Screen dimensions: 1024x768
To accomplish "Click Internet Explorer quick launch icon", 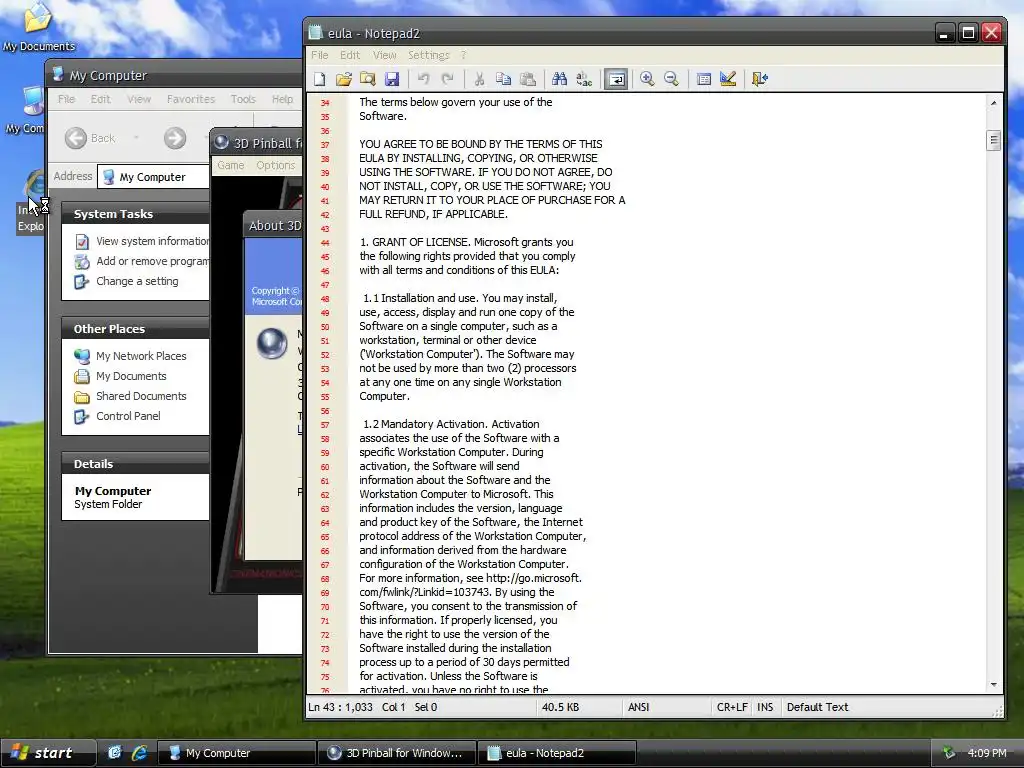I will (x=139, y=753).
